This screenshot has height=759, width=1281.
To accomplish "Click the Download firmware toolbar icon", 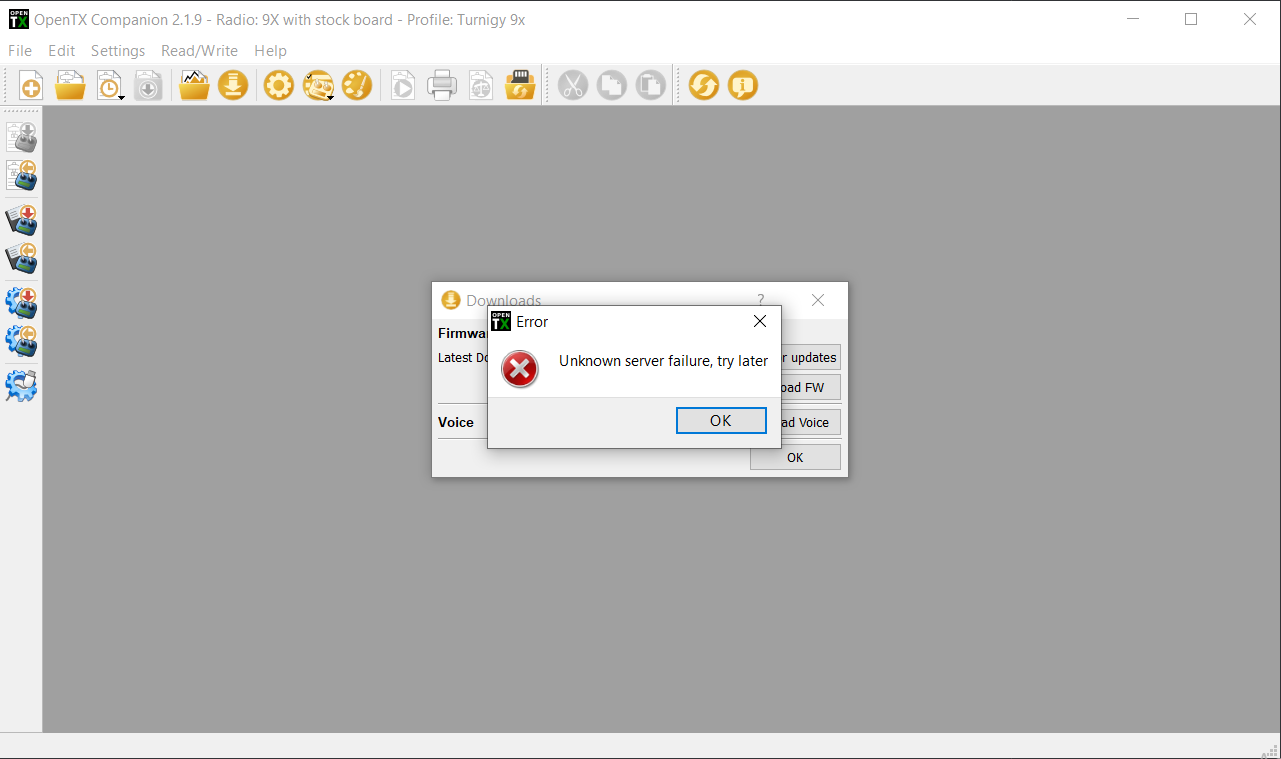I will point(232,85).
